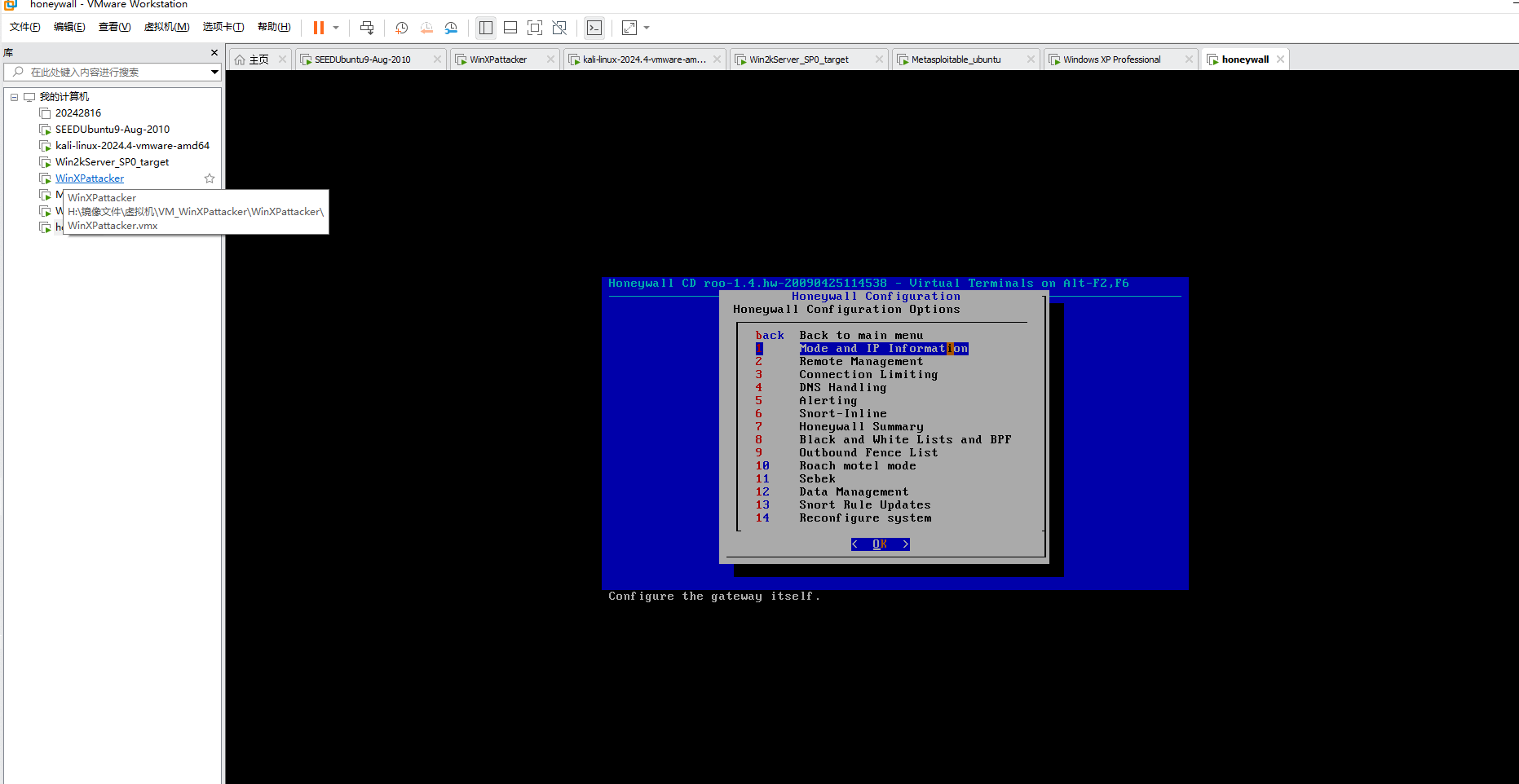Click the stretch guest display icon

point(629,28)
